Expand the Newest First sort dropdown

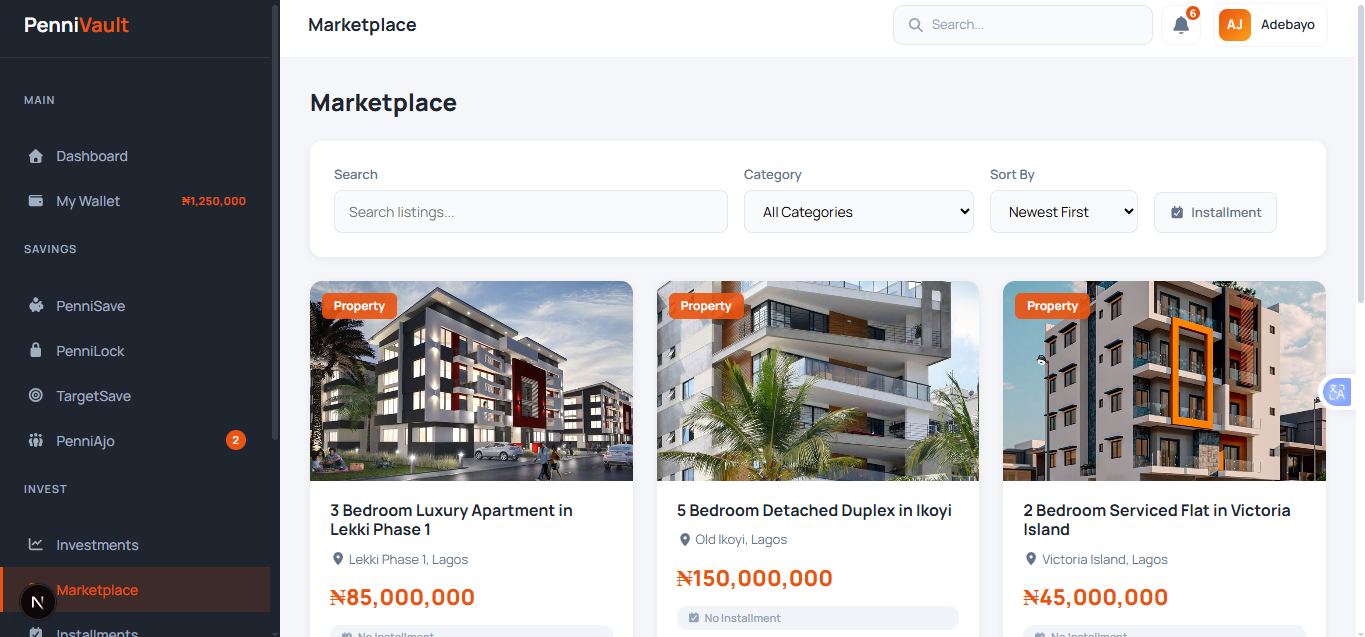click(1063, 212)
